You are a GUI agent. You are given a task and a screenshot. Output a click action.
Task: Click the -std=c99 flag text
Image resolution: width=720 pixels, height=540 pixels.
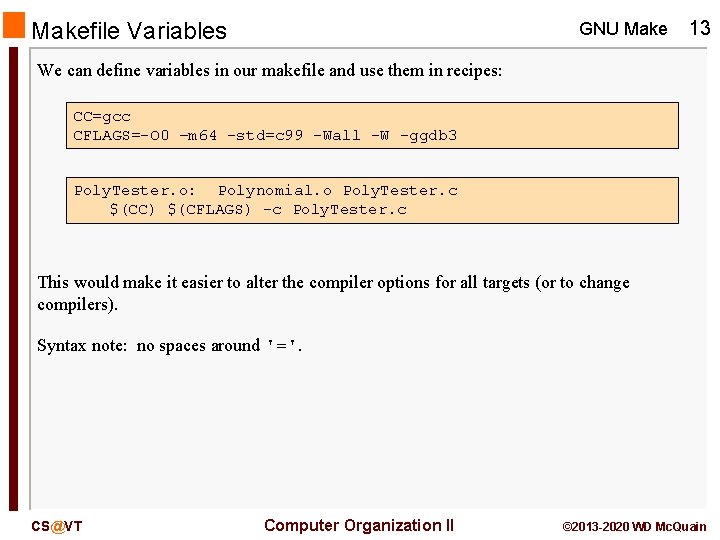[x=265, y=135]
